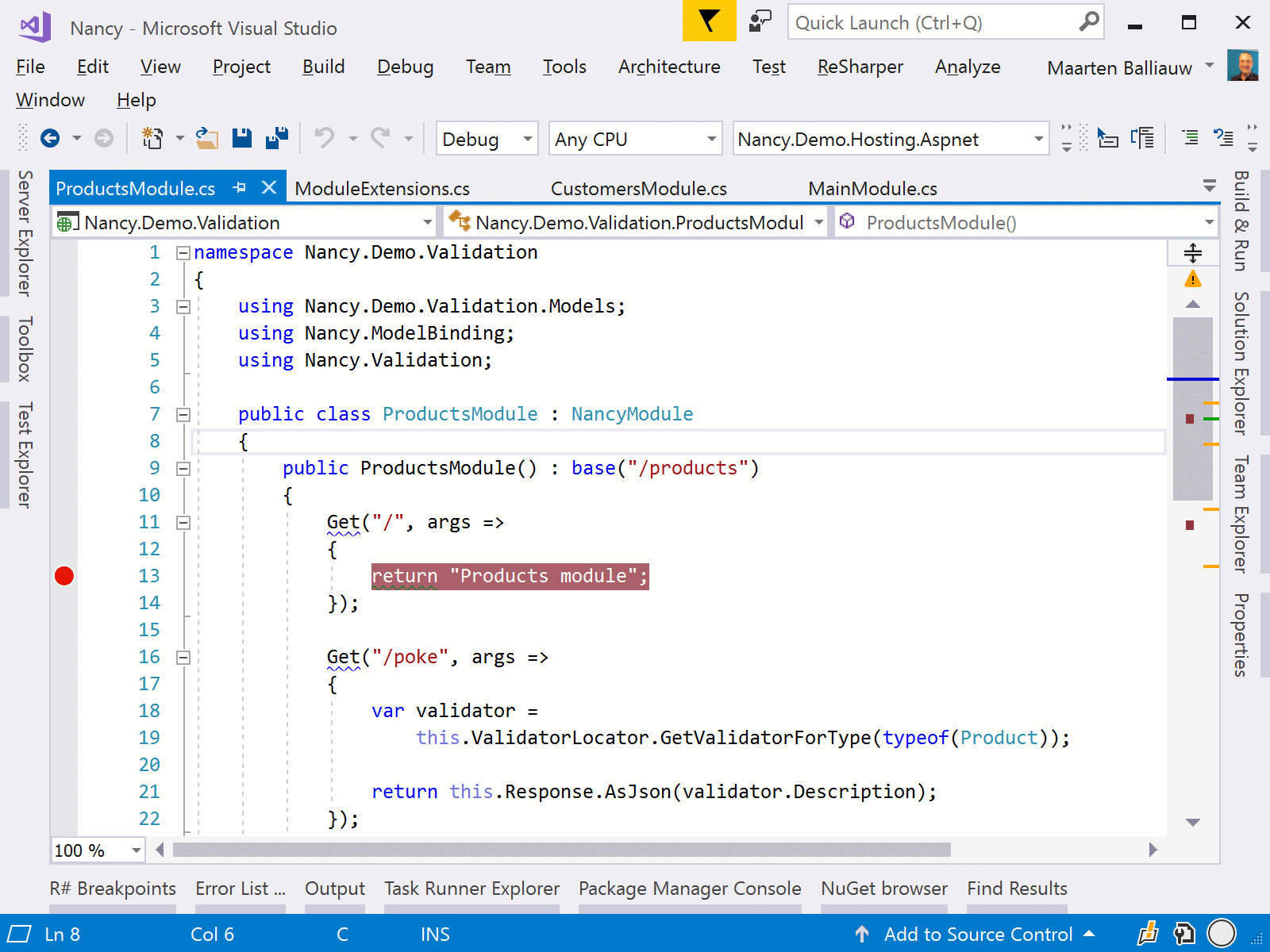Click the yellow notifications flag icon
This screenshot has width=1270, height=952.
point(709,21)
